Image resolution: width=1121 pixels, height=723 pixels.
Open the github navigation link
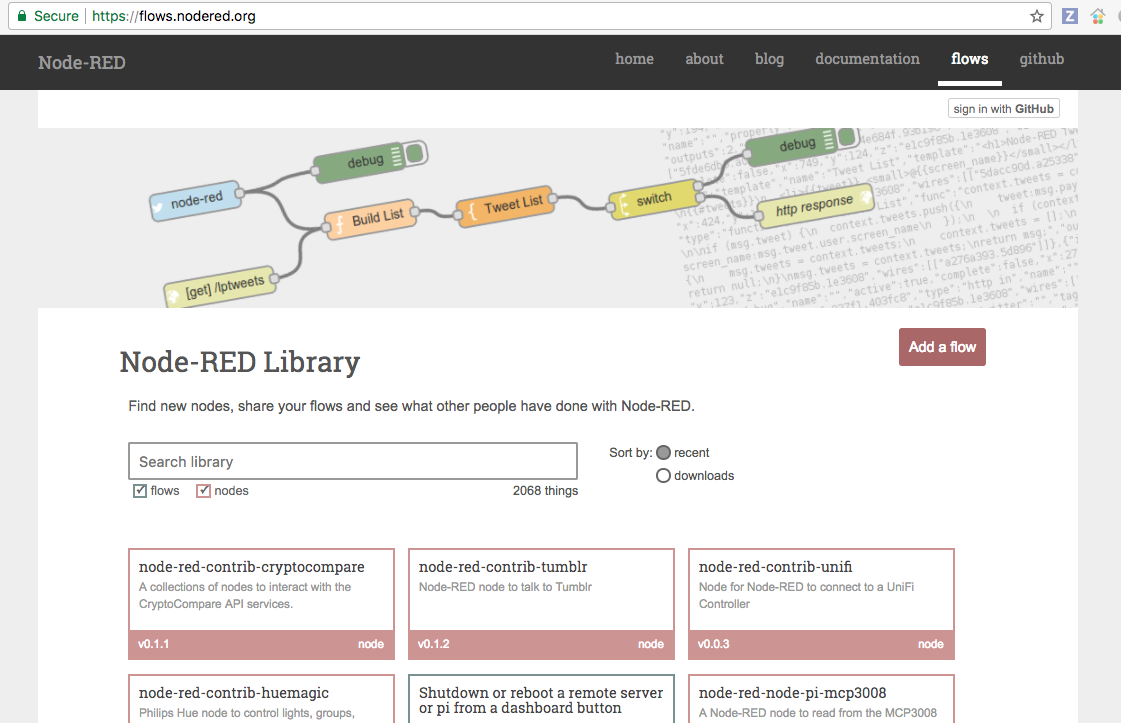coord(1042,59)
